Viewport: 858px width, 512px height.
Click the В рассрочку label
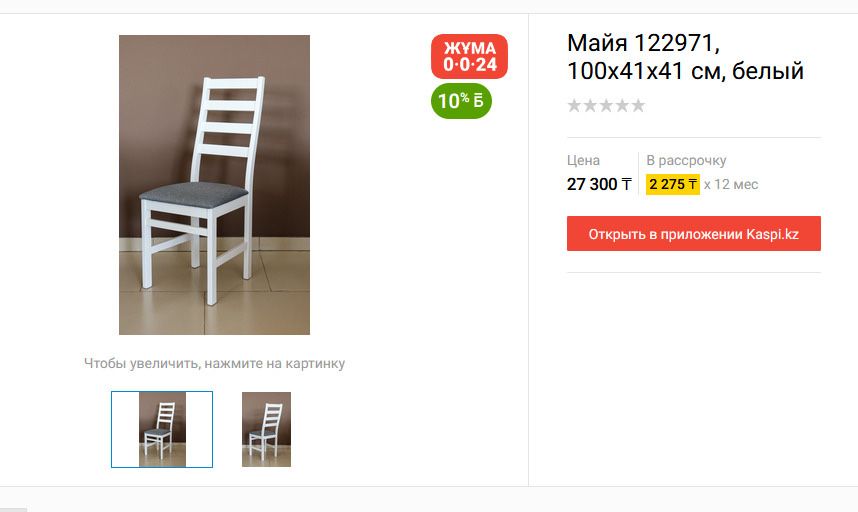[x=686, y=160]
